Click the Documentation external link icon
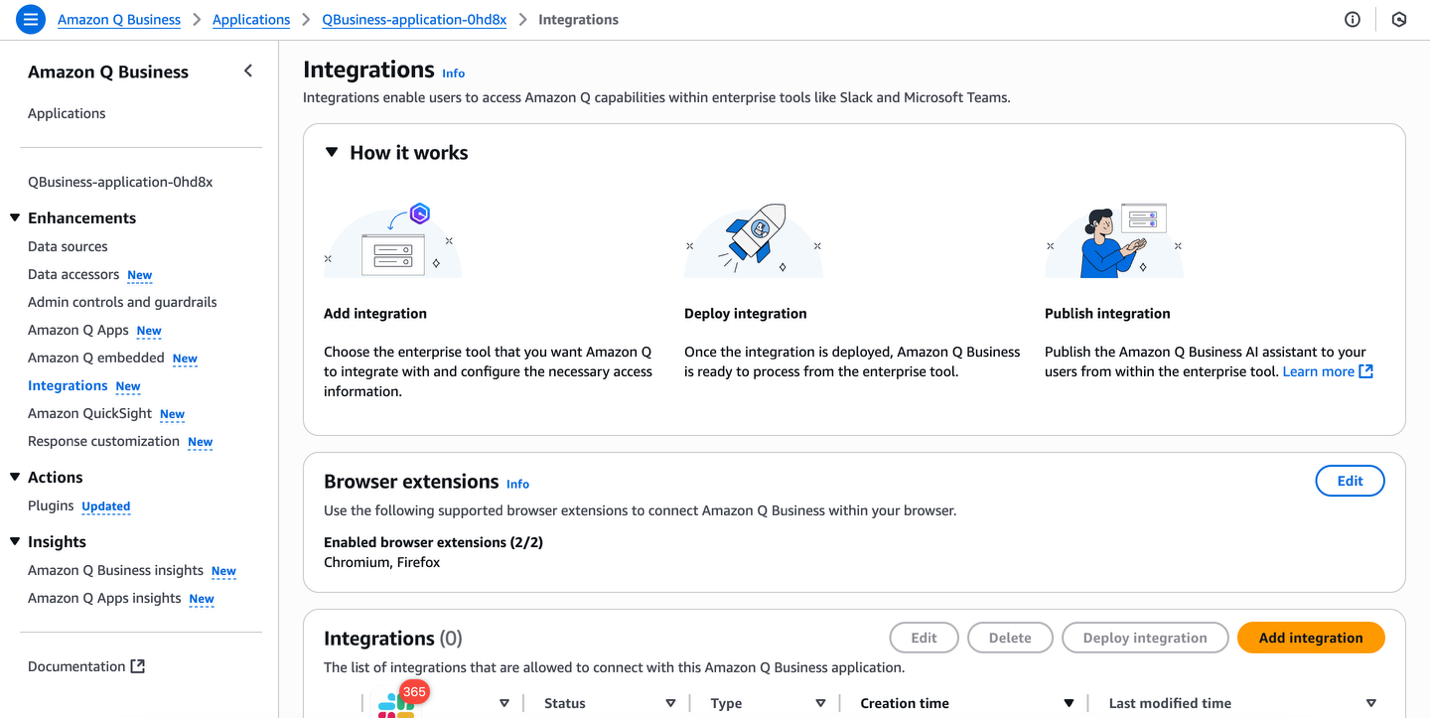1430x718 pixels. [138, 666]
